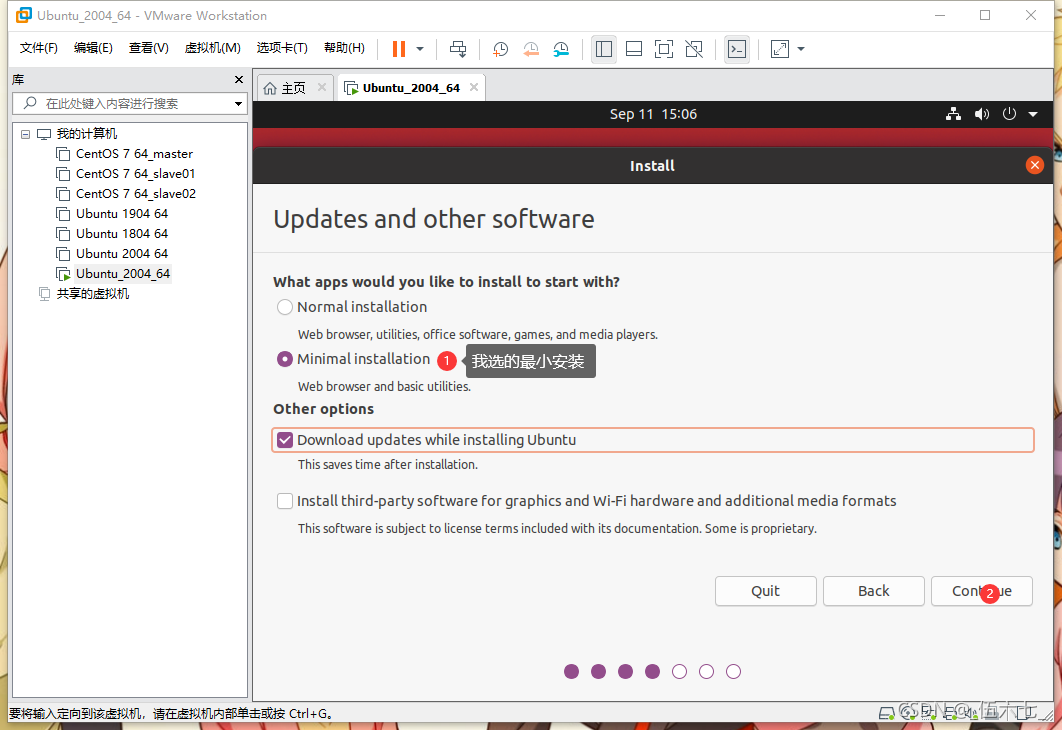Send Ctrl+Alt+Del to virtual machine
Viewport: 1062px width, 730px height.
tap(458, 49)
